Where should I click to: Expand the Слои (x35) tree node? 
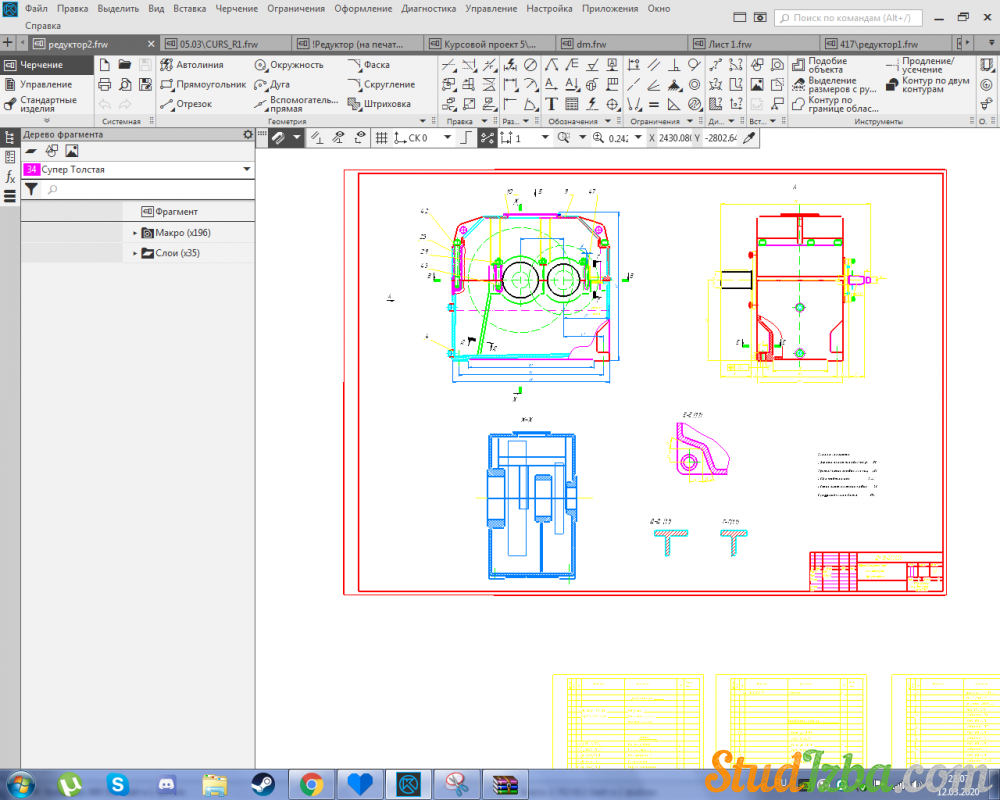point(135,254)
